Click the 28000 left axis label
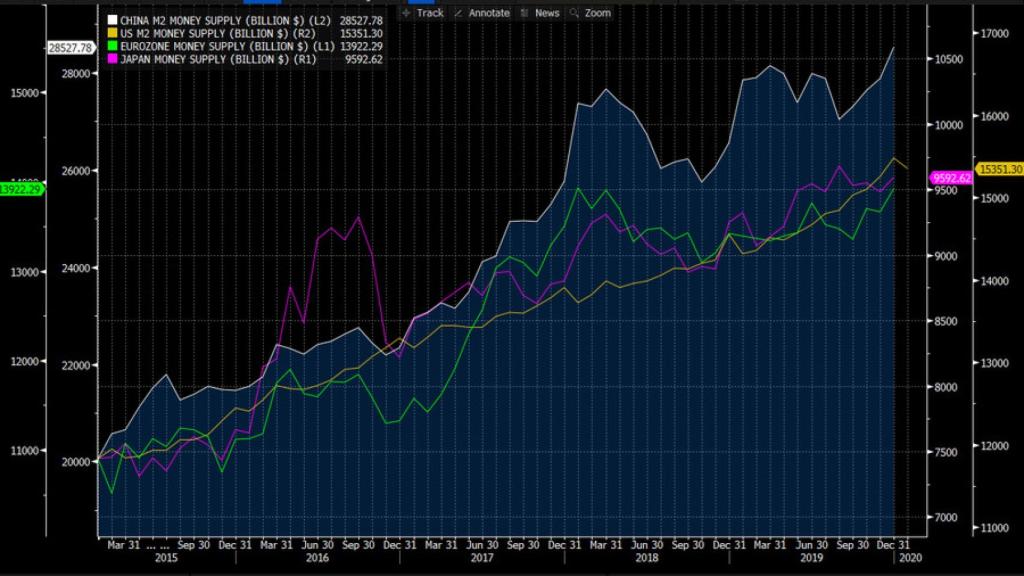 [x=76, y=74]
